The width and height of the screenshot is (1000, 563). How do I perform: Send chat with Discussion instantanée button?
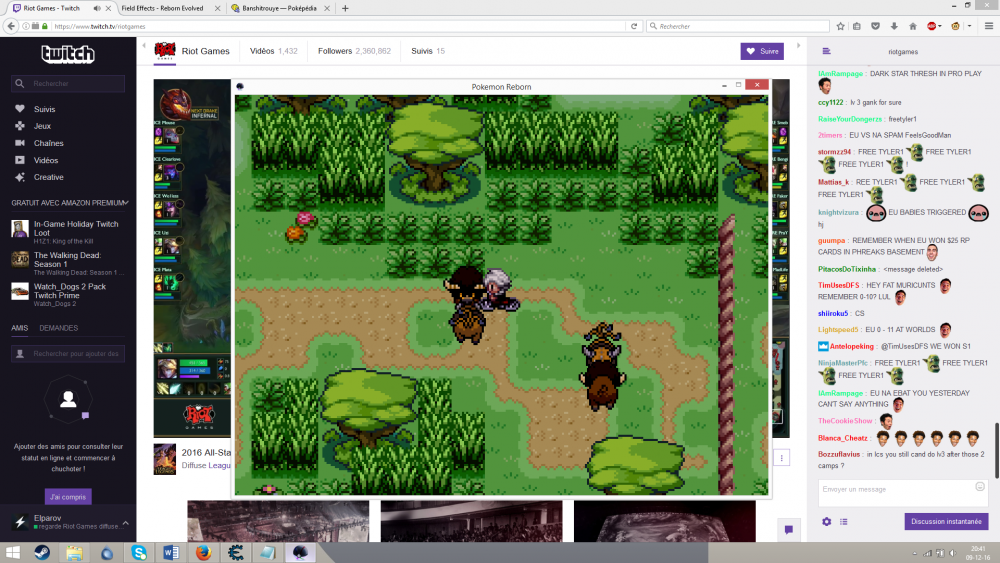click(x=946, y=521)
